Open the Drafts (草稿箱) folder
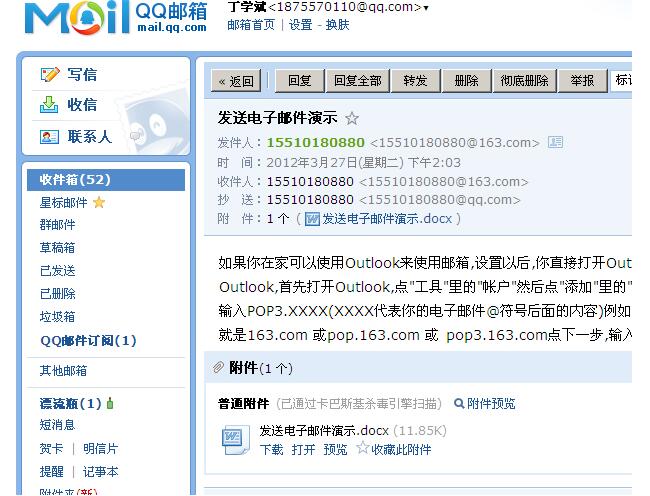 pos(57,248)
